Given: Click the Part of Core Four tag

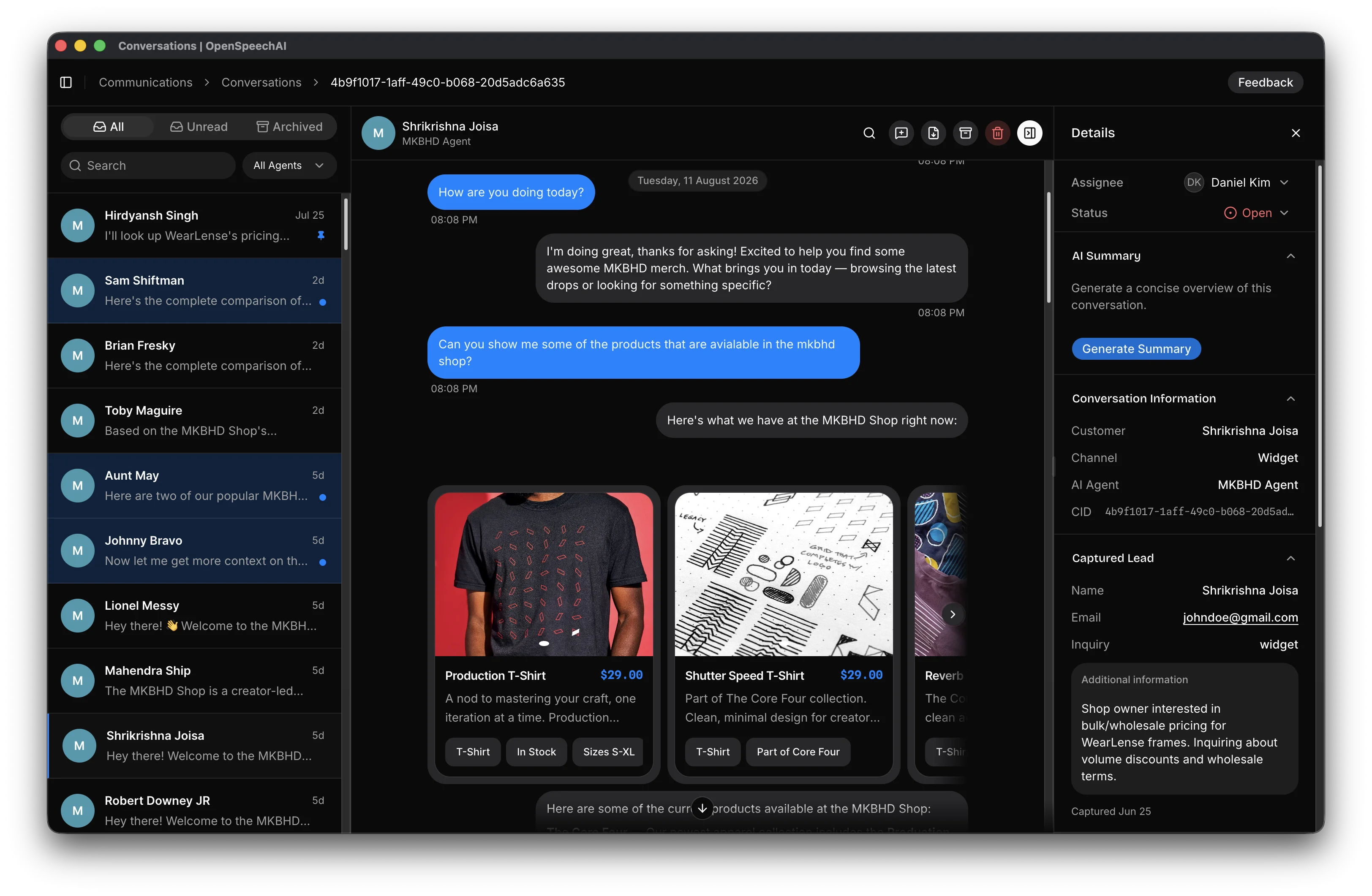Looking at the screenshot, I should point(798,751).
